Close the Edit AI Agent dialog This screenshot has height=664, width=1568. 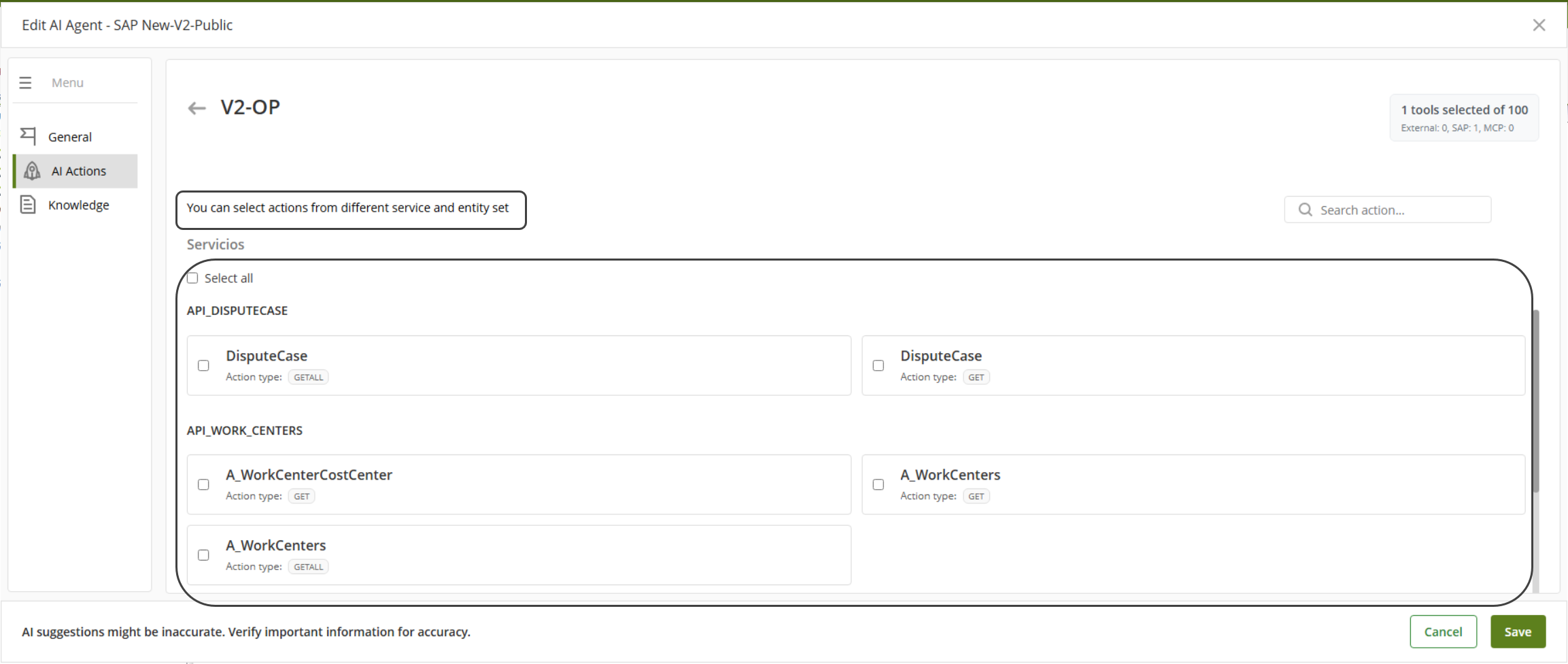coord(1539,25)
